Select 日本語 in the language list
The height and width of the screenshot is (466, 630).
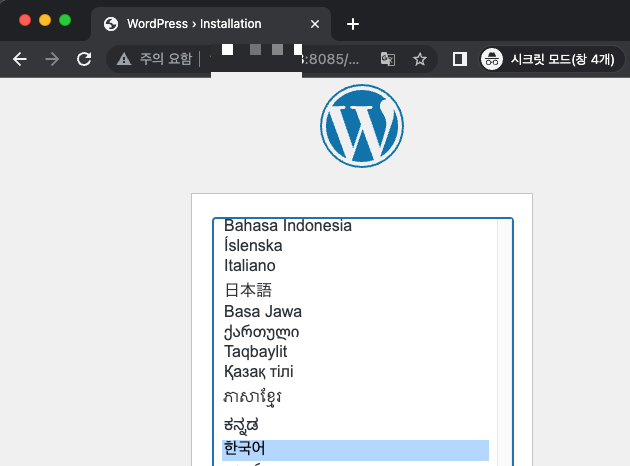pos(356,290)
